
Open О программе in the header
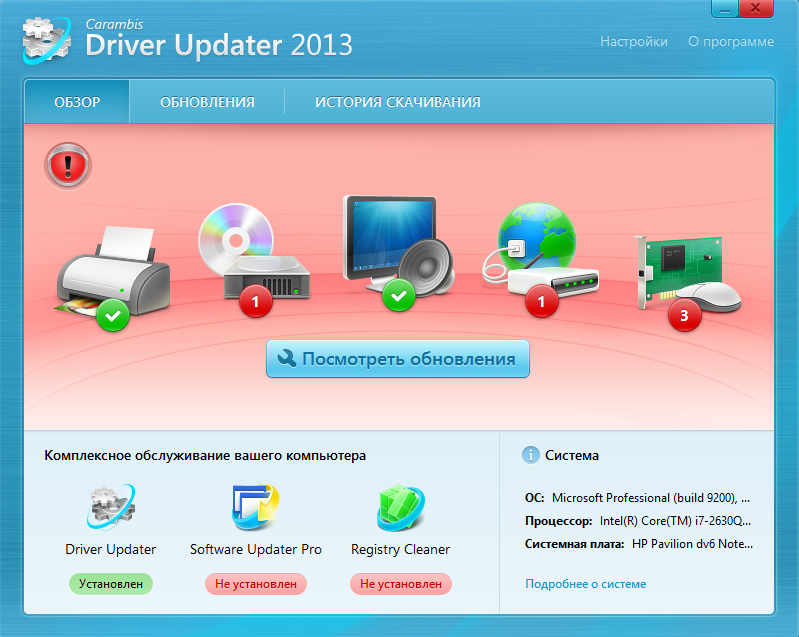(x=731, y=41)
